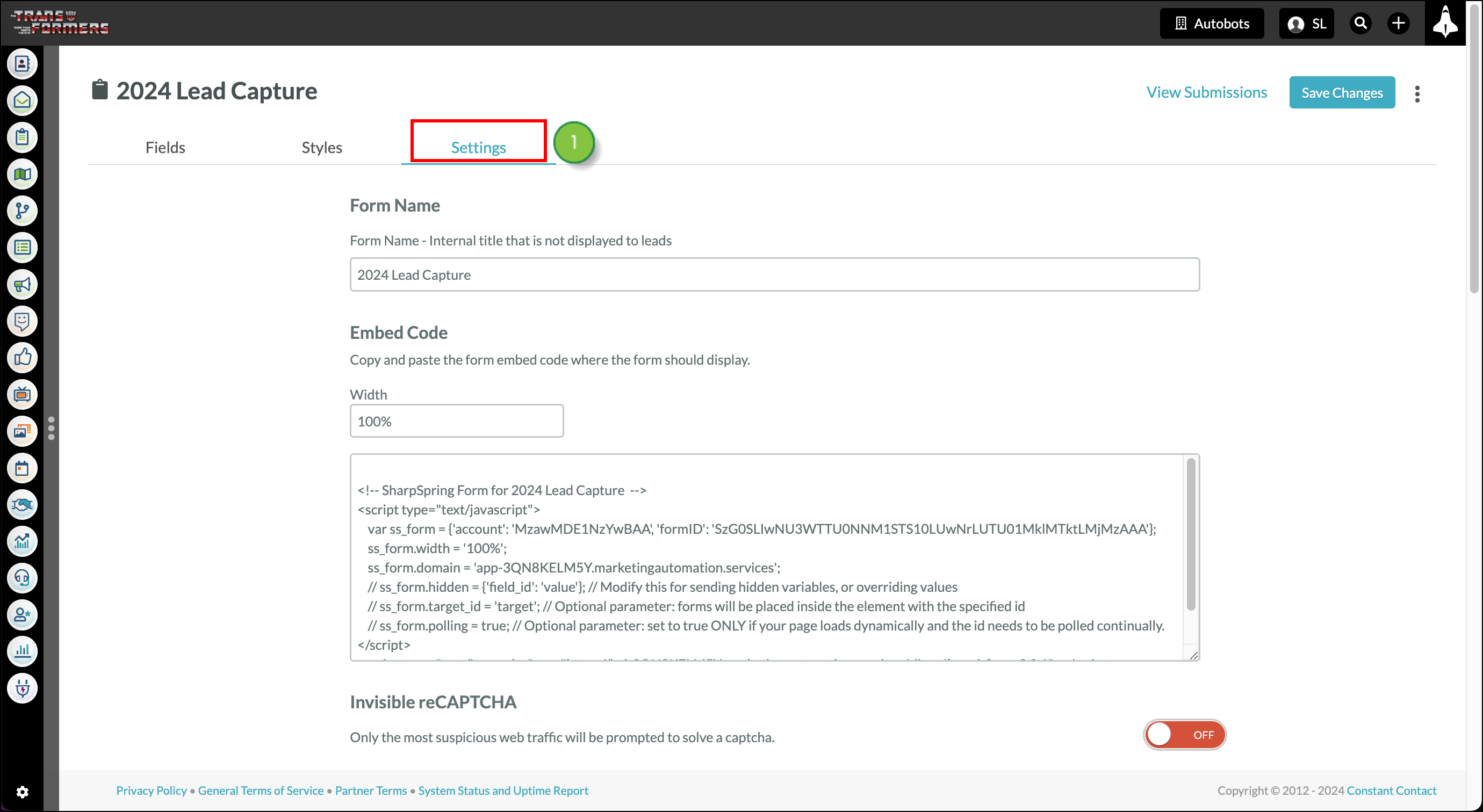
Task: Click the Form Name input field
Action: point(775,274)
